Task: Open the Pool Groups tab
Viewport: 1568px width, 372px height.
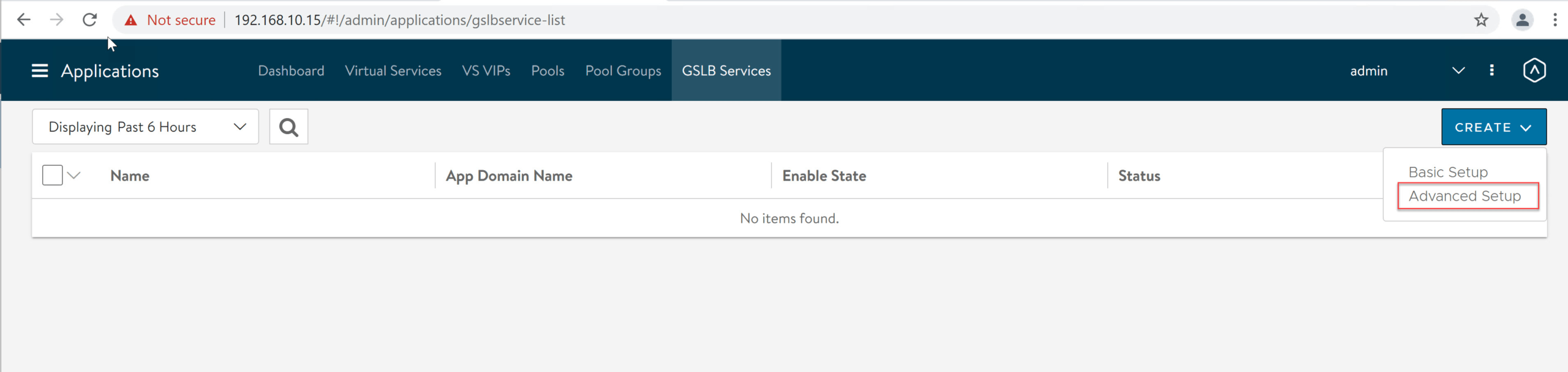Action: [623, 71]
